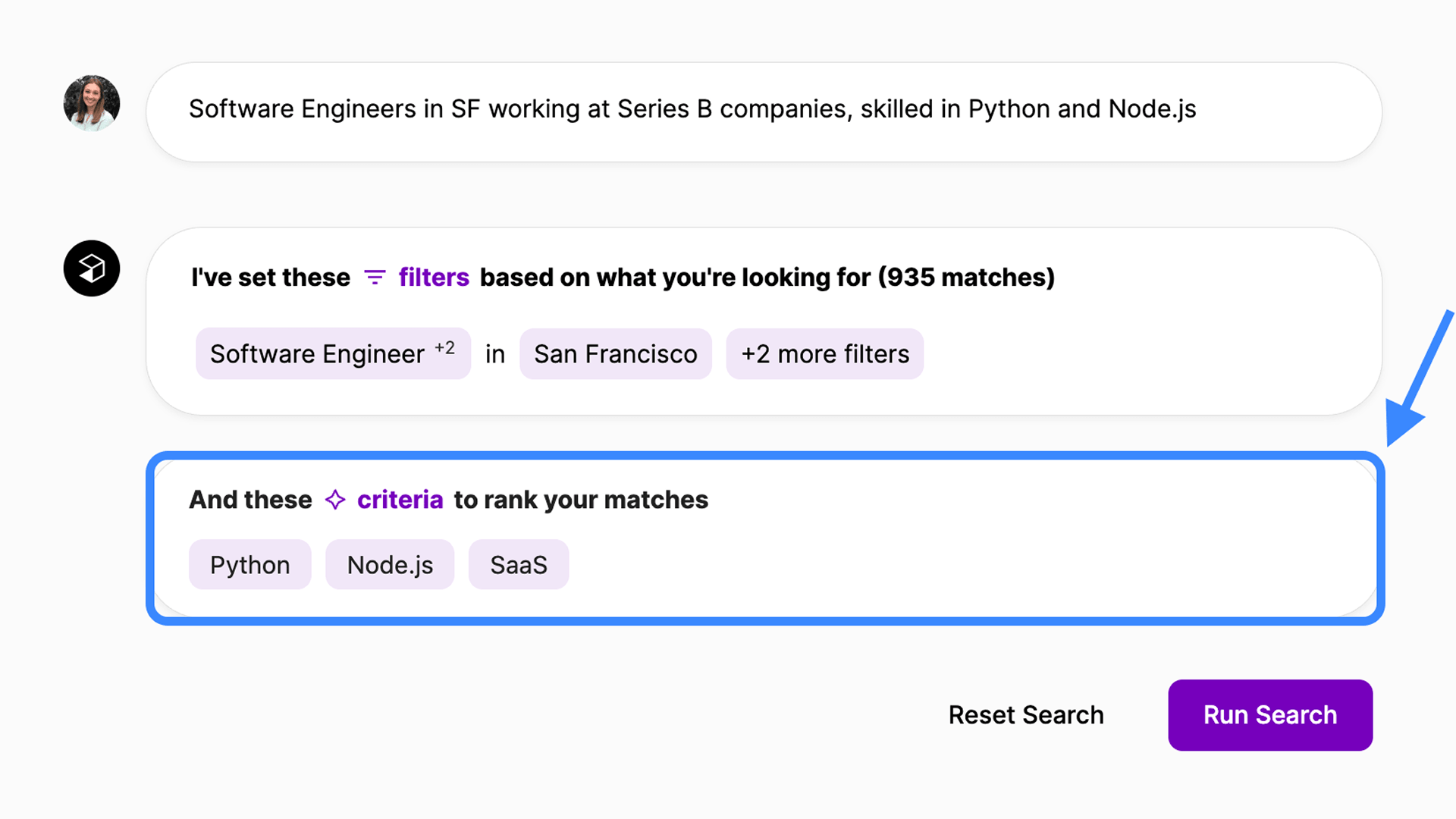Select the Software Engineer filter chip
The height and width of the screenshot is (819, 1456).
(317, 354)
